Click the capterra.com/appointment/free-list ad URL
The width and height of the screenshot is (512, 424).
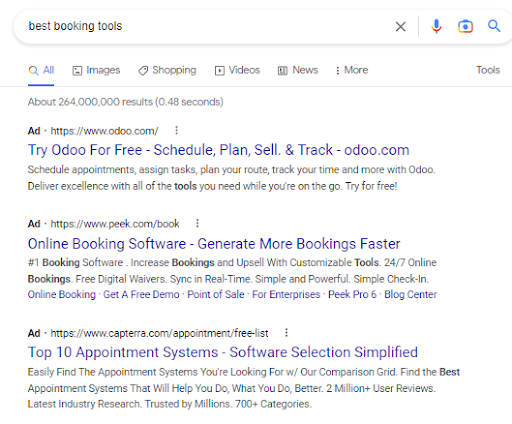click(x=159, y=333)
